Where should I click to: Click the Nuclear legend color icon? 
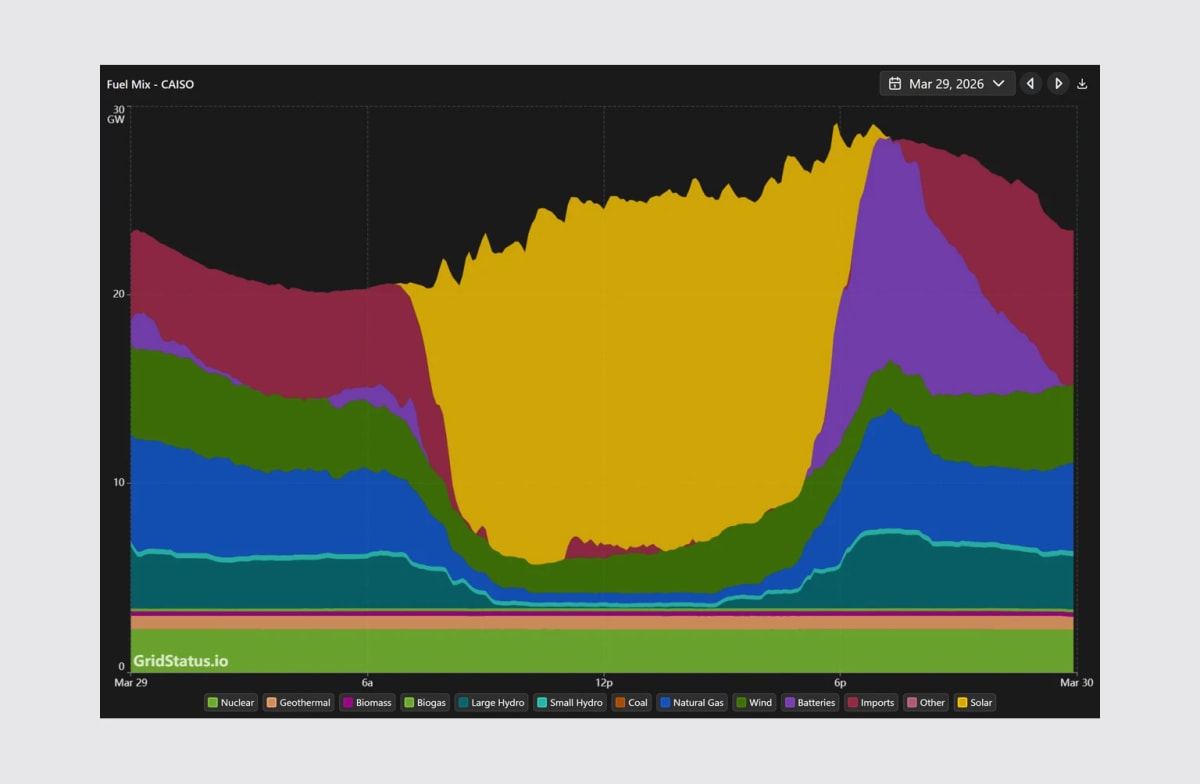click(x=212, y=702)
